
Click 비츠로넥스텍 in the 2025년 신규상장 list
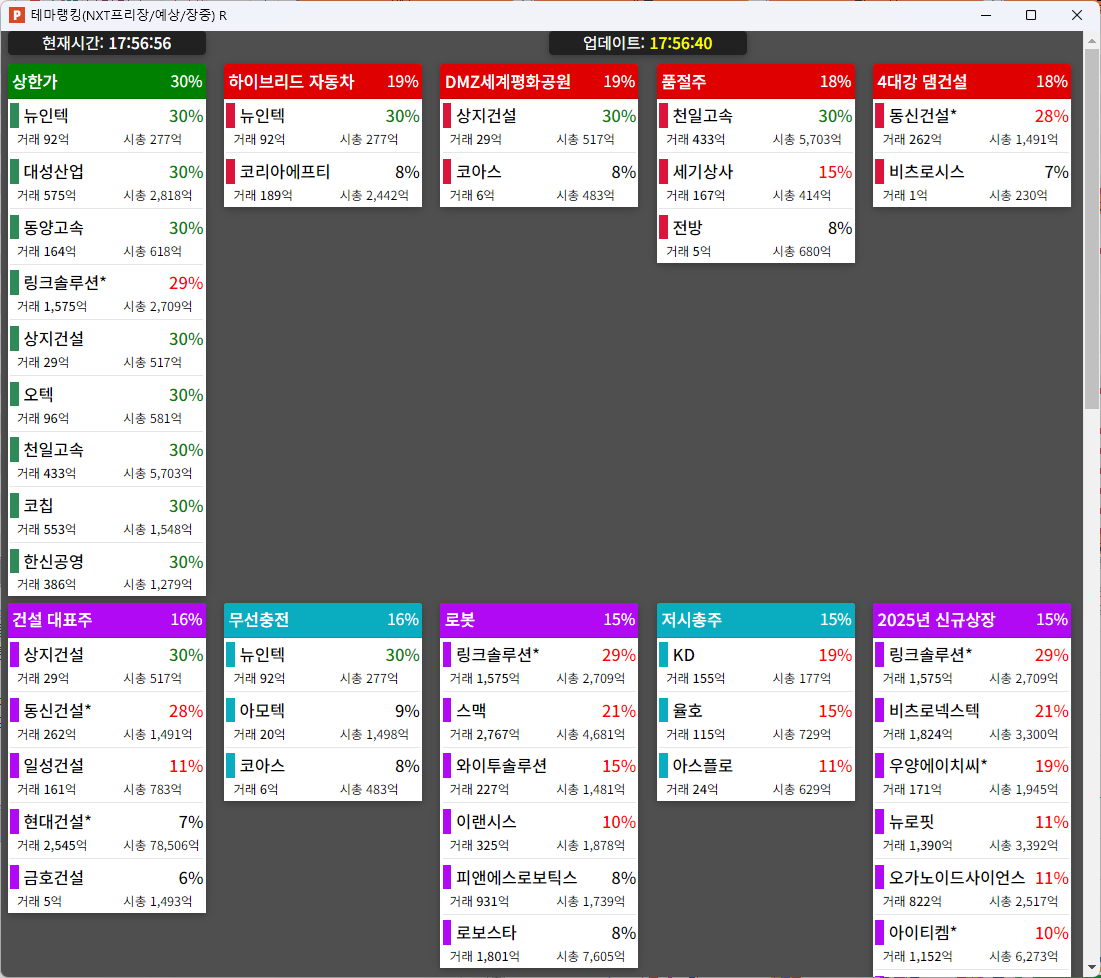point(934,711)
